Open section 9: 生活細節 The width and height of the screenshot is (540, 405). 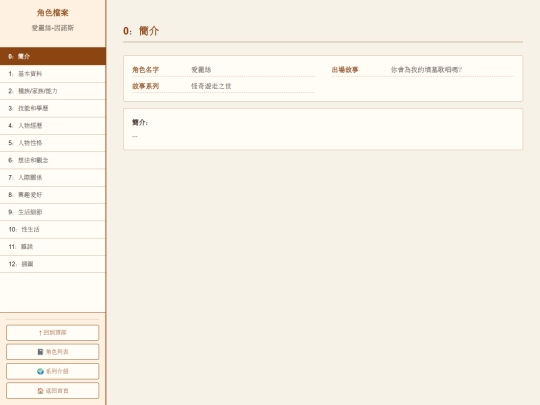(x=53, y=212)
